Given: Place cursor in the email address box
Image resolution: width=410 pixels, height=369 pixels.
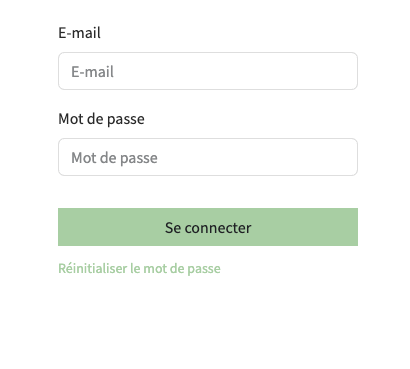Looking at the screenshot, I should 208,71.
